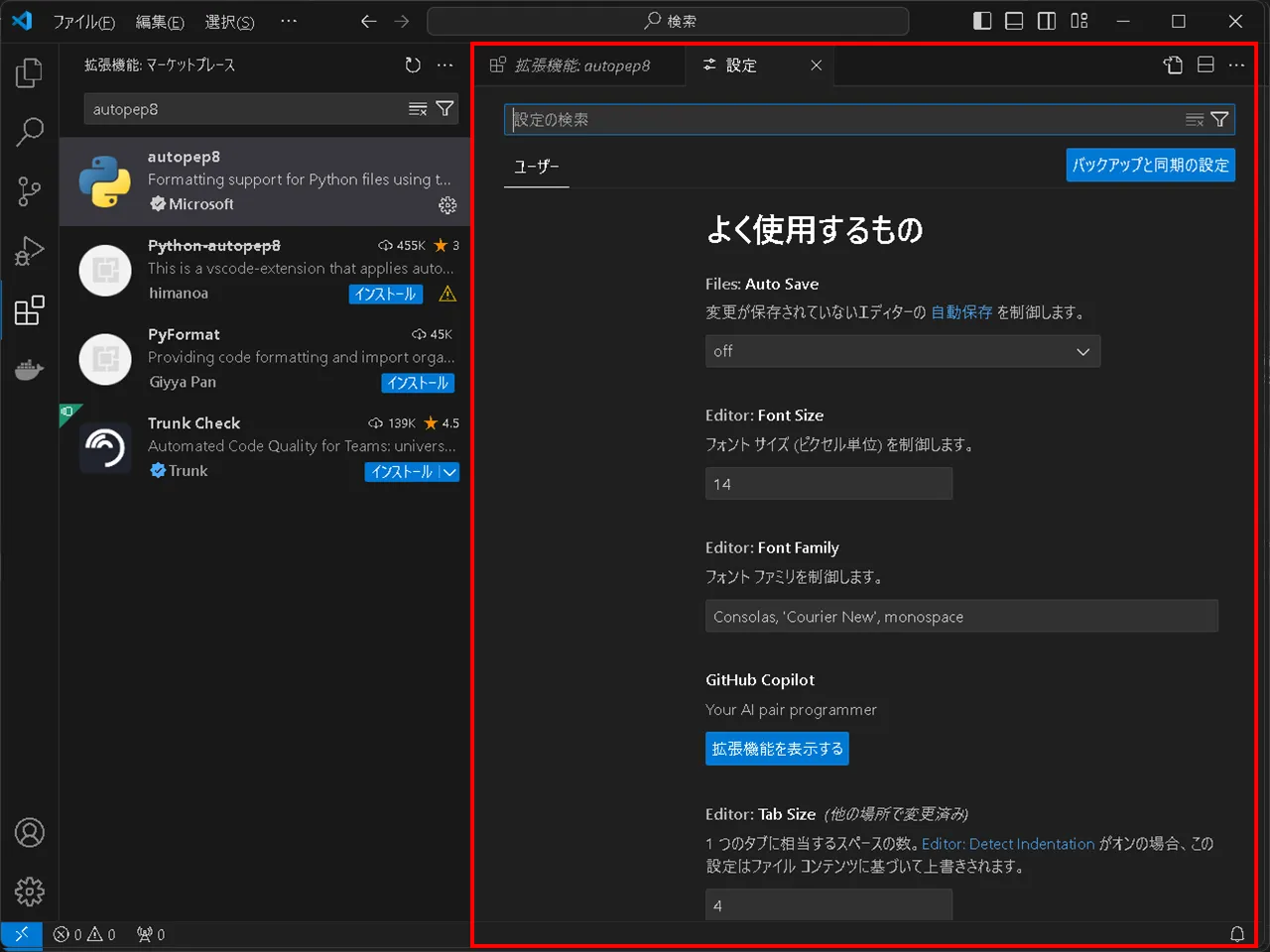The width and height of the screenshot is (1270, 952).
Task: Click the title bar 検索 command center
Action: 668,21
